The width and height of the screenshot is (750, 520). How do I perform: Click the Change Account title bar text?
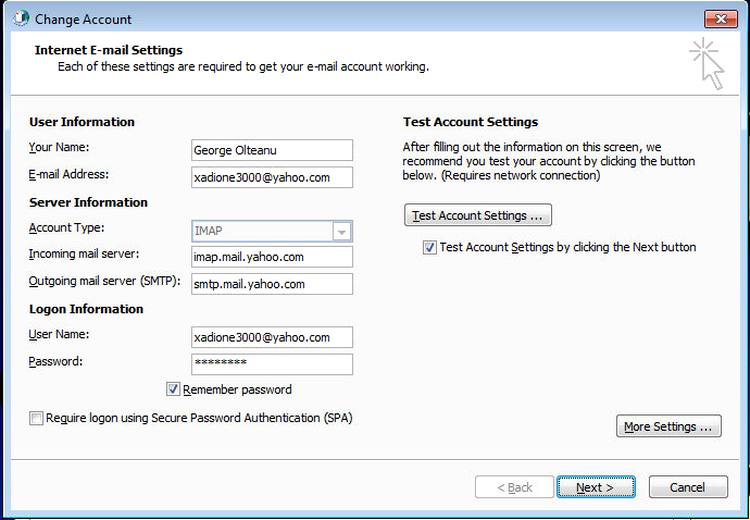pyautogui.click(x=83, y=19)
